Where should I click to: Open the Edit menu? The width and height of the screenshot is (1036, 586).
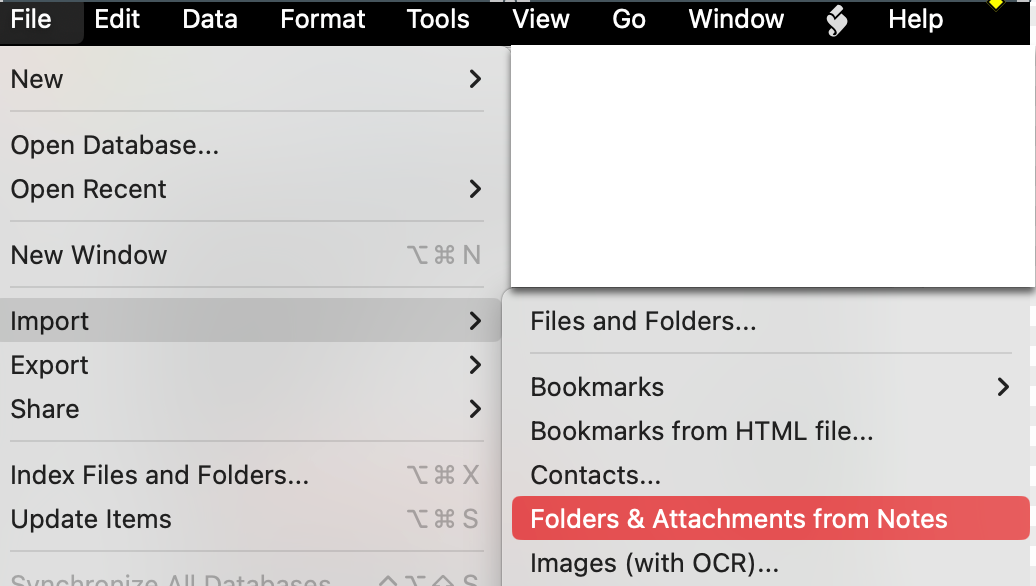pos(117,19)
